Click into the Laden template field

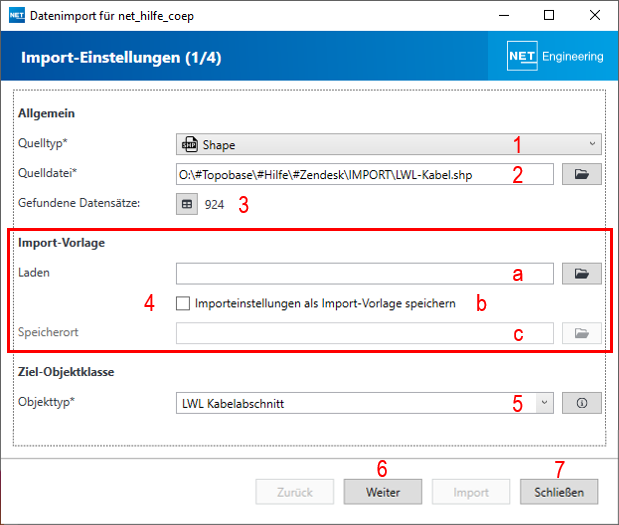pyautogui.click(x=365, y=274)
